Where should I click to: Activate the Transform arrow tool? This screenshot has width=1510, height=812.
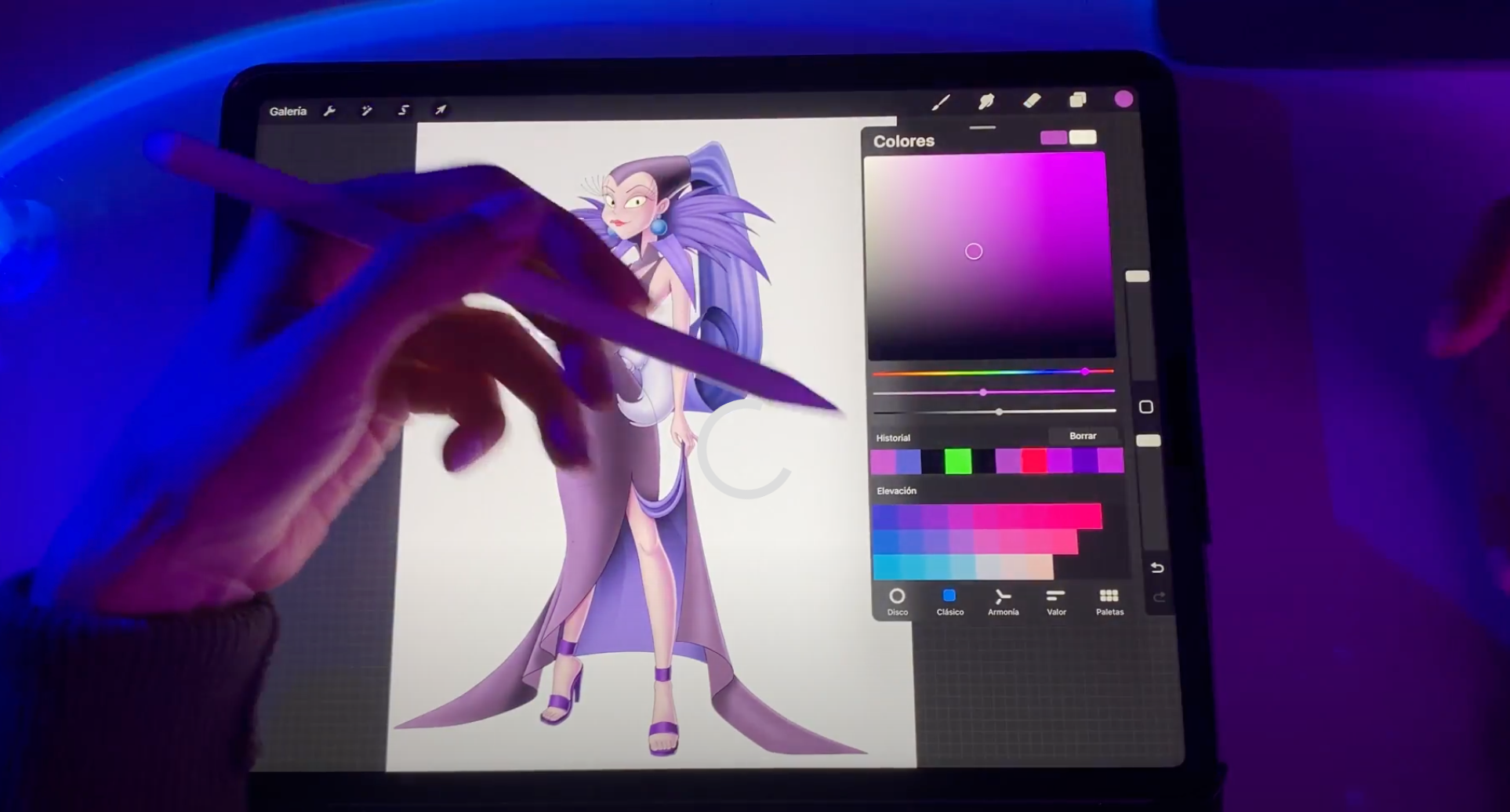click(441, 110)
